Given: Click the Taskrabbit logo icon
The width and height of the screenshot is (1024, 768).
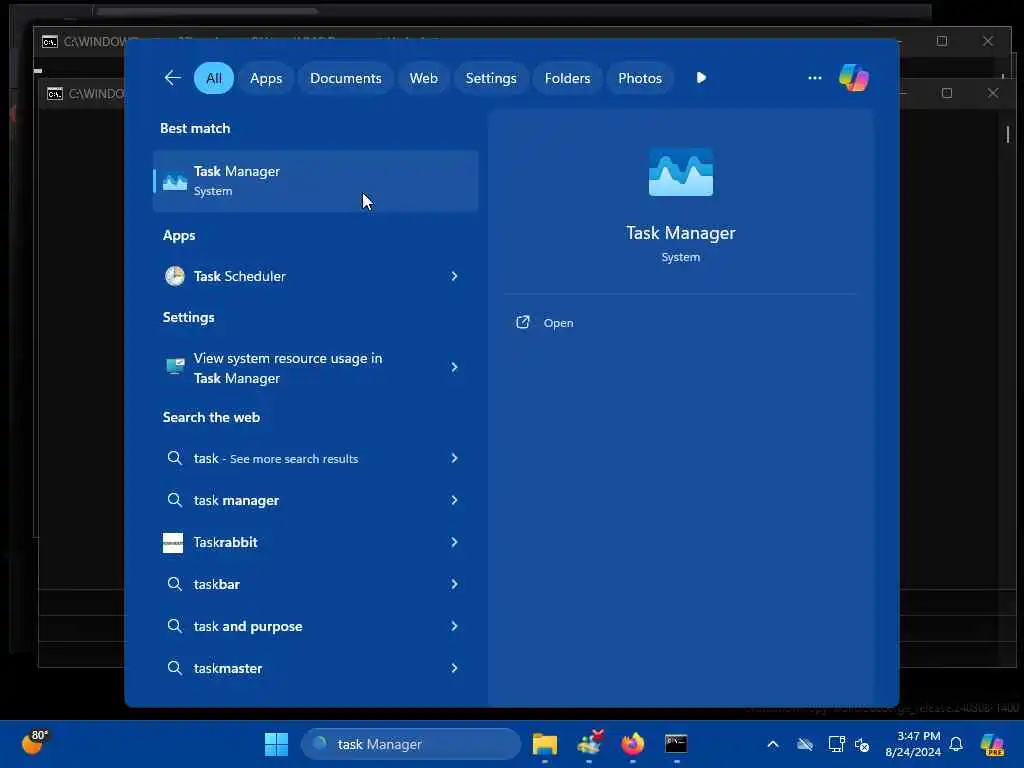Looking at the screenshot, I should tap(173, 542).
